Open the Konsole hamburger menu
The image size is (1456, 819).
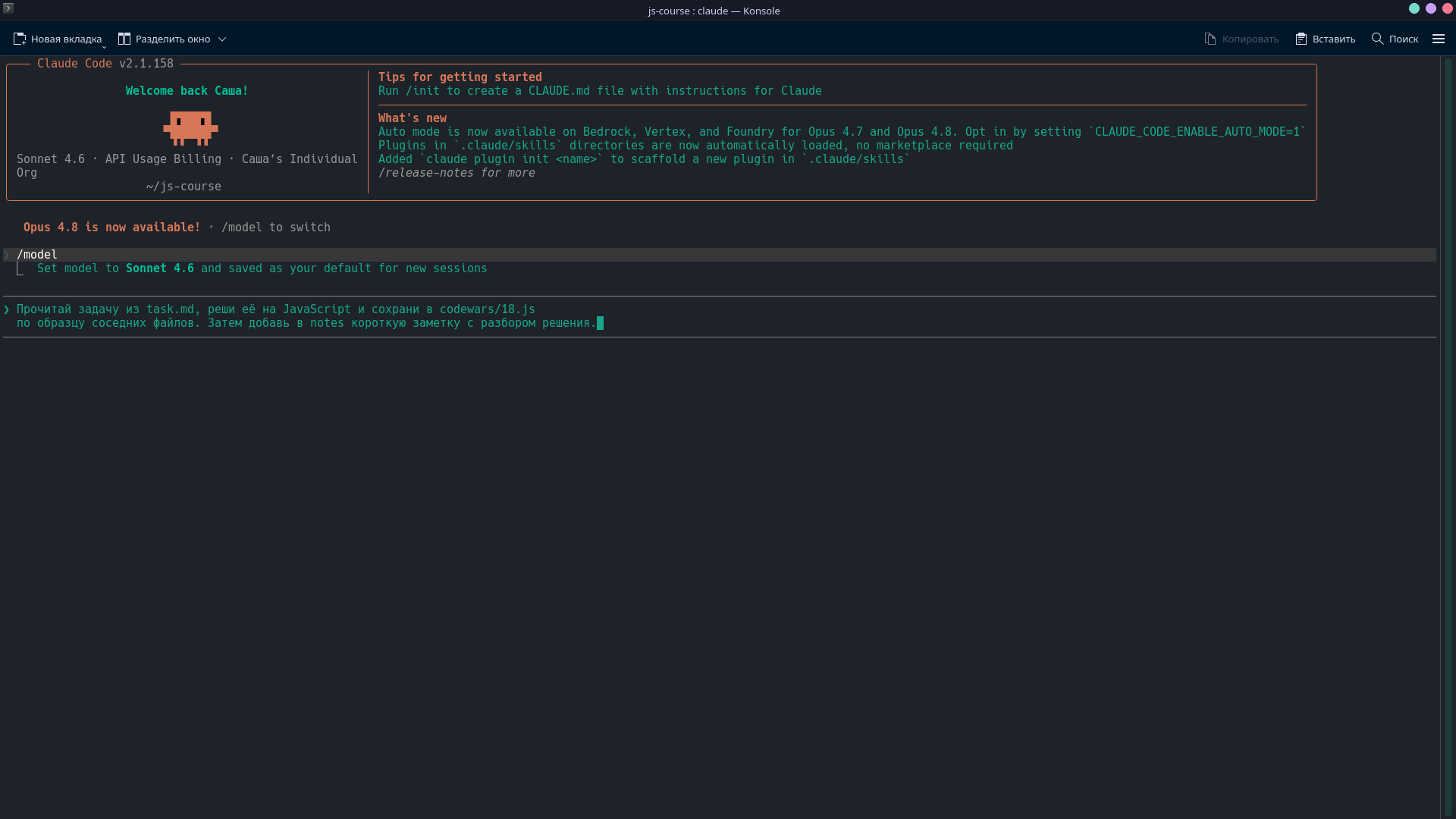1439,39
